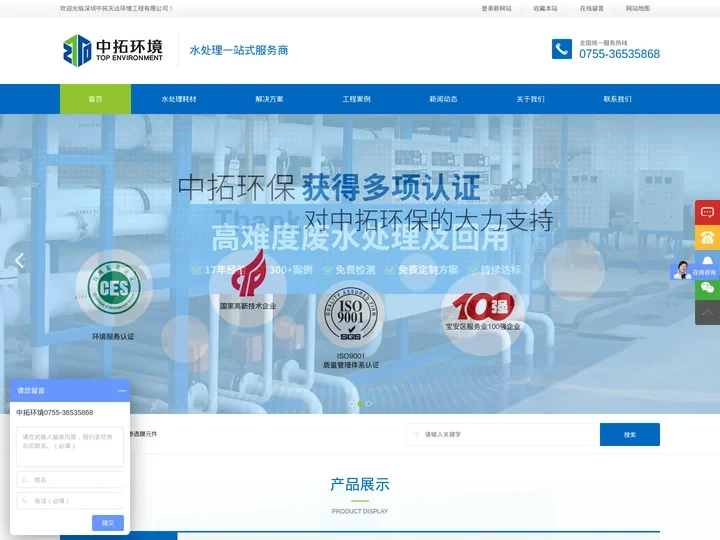Focus the 电话 phone input field
The height and width of the screenshot is (540, 720).
coord(70,501)
